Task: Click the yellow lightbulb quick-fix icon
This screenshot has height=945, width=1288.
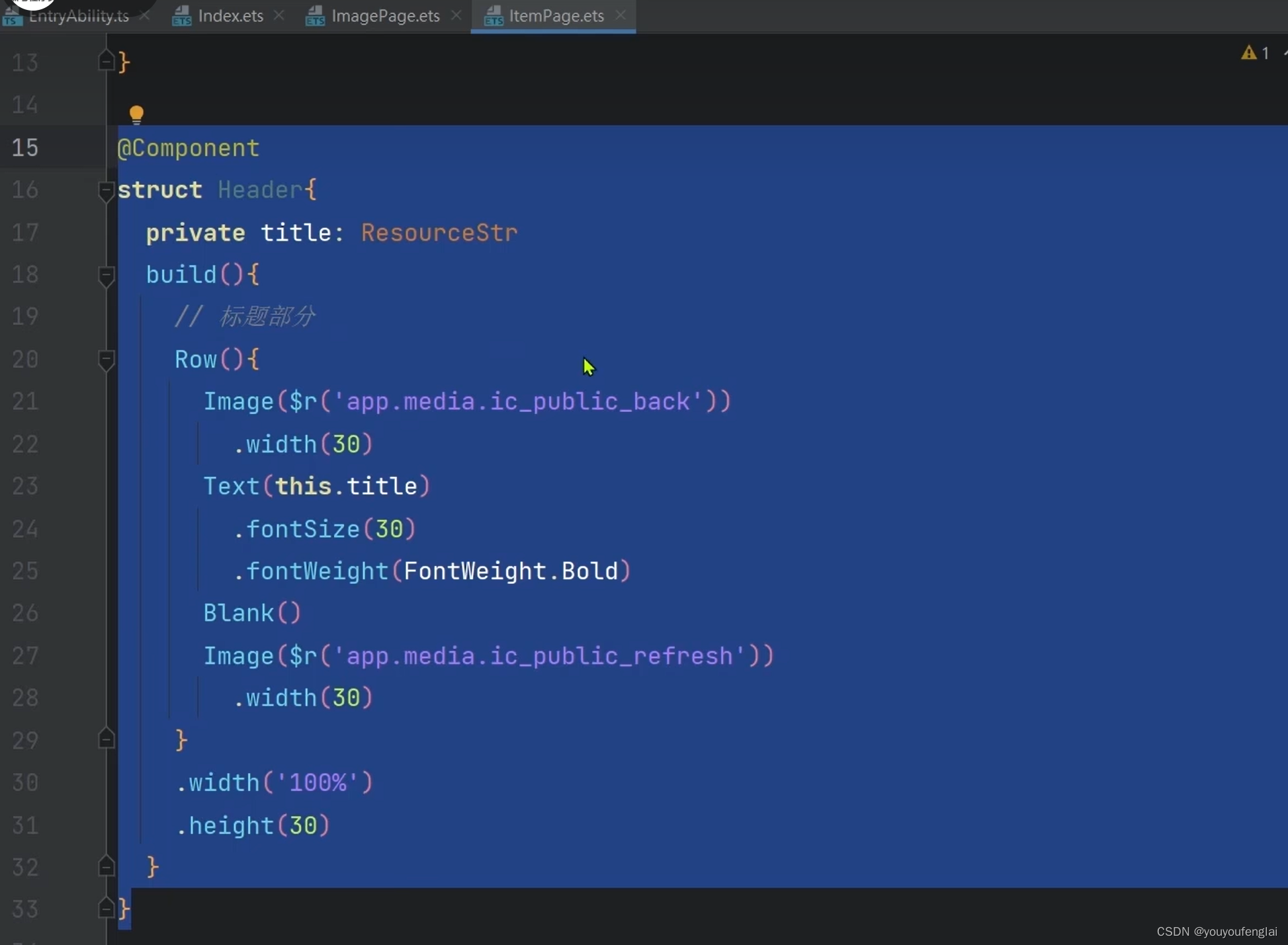Action: click(136, 115)
